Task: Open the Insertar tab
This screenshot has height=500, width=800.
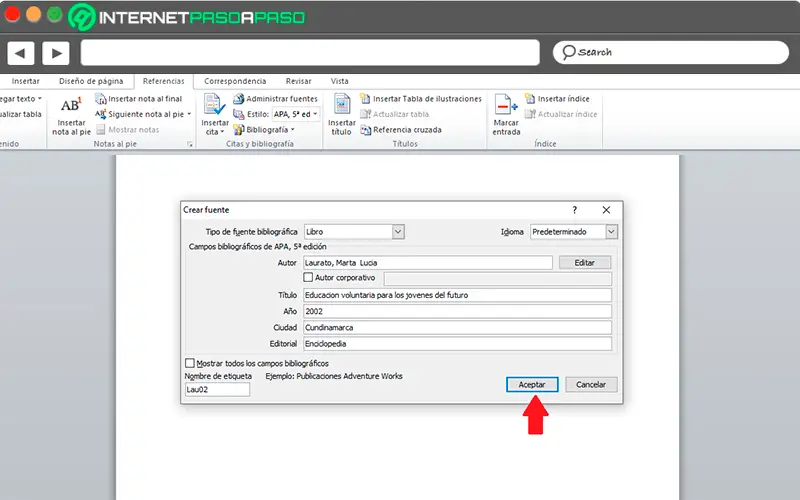Action: pyautogui.click(x=26, y=81)
